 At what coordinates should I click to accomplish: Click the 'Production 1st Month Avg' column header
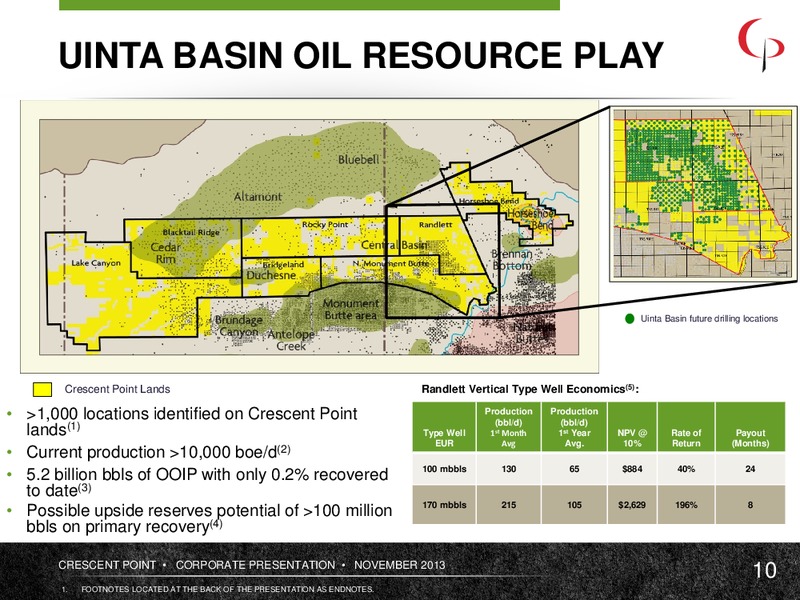click(508, 427)
